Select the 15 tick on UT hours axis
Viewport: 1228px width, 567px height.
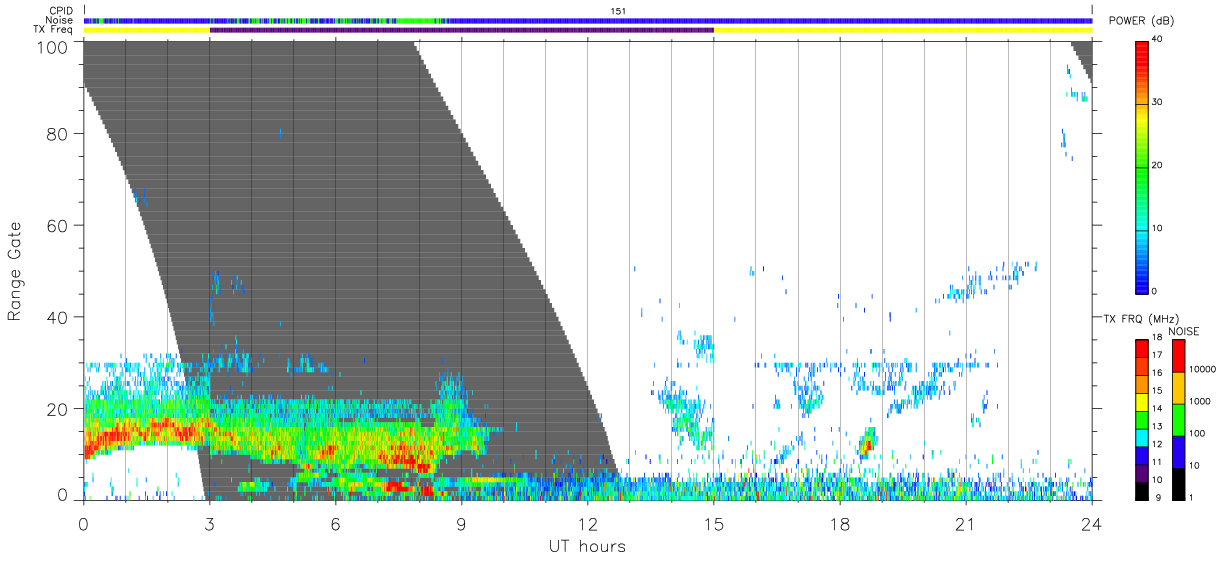pos(714,523)
